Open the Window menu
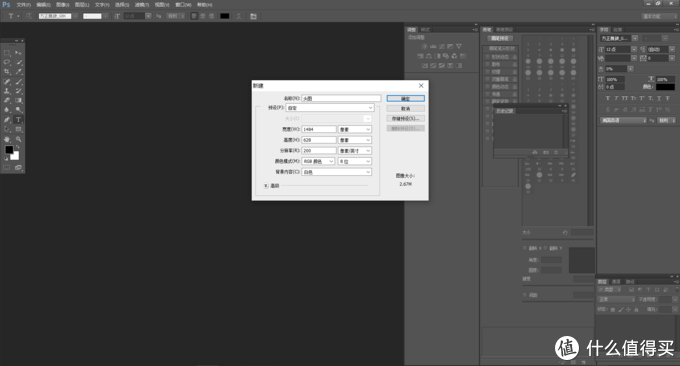This screenshot has width=680, height=366. (183, 5)
